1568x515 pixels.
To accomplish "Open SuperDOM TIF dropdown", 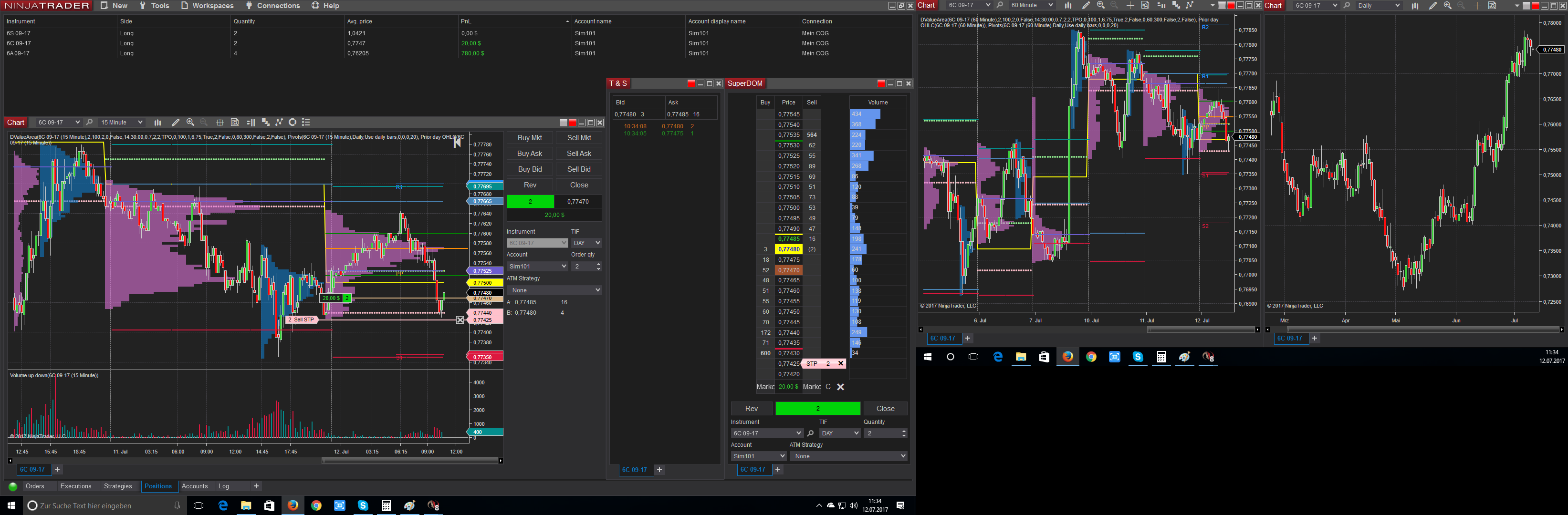I will click(839, 433).
